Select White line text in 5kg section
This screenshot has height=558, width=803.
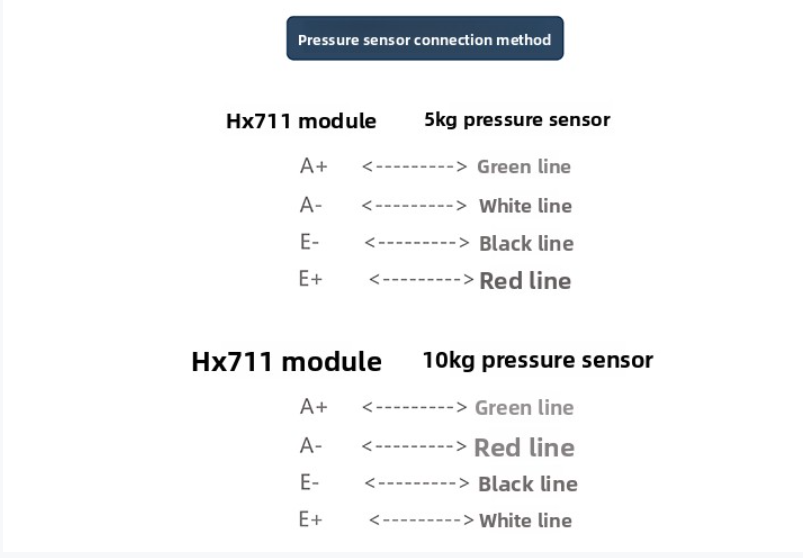[x=525, y=206]
